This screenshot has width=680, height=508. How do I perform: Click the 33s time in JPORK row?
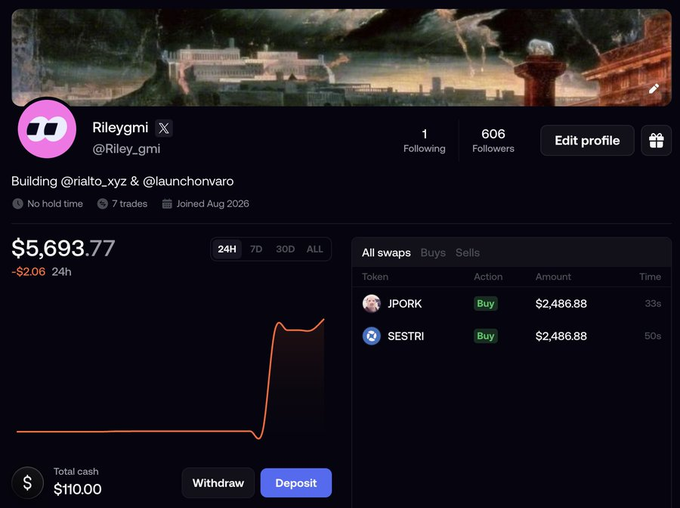[x=653, y=304]
